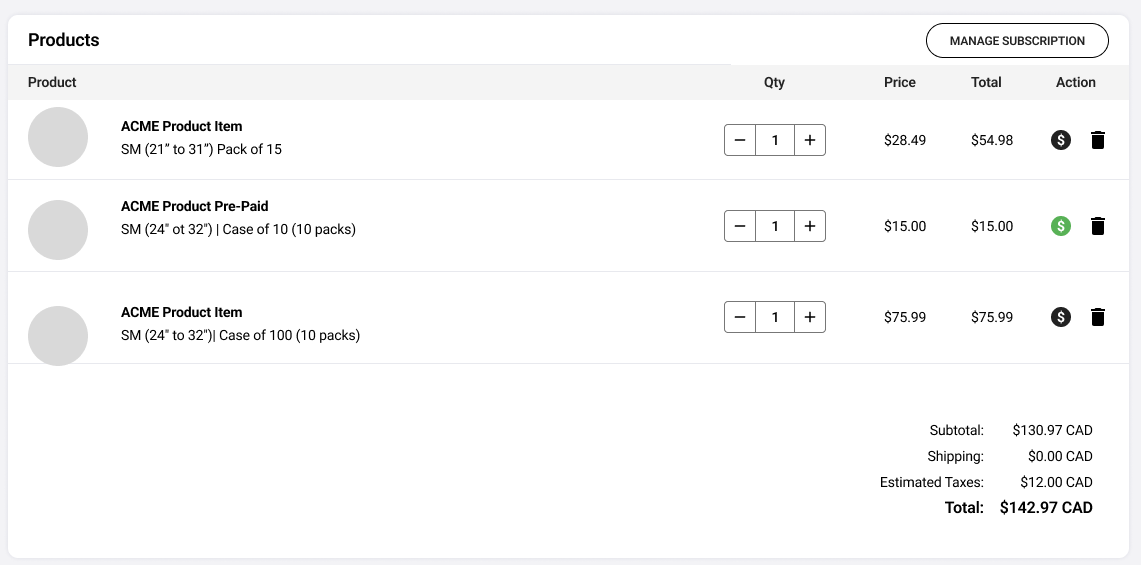Open Manage Subscription
Viewport: 1141px width, 565px height.
click(1017, 41)
